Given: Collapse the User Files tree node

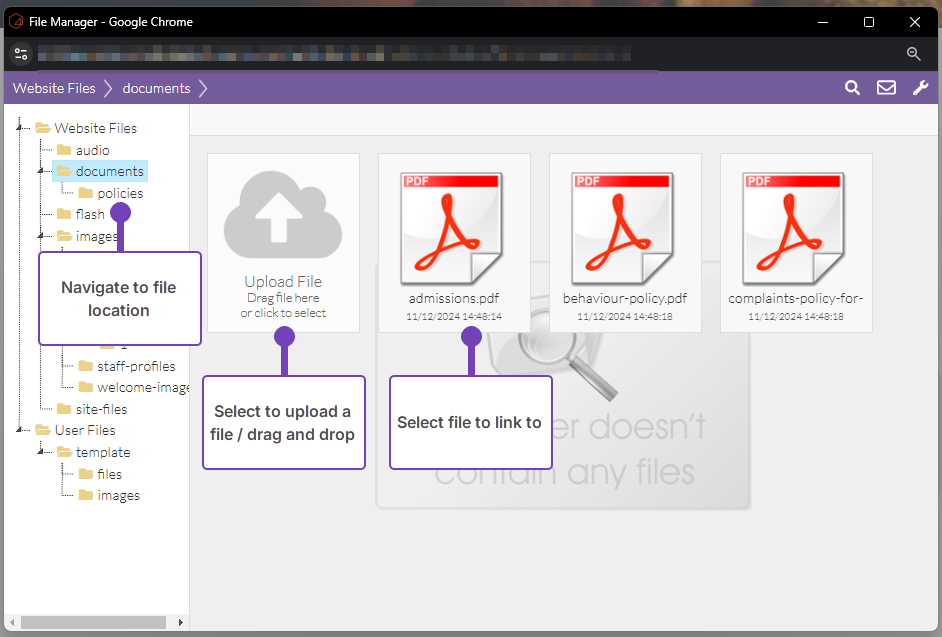Looking at the screenshot, I should (x=20, y=430).
